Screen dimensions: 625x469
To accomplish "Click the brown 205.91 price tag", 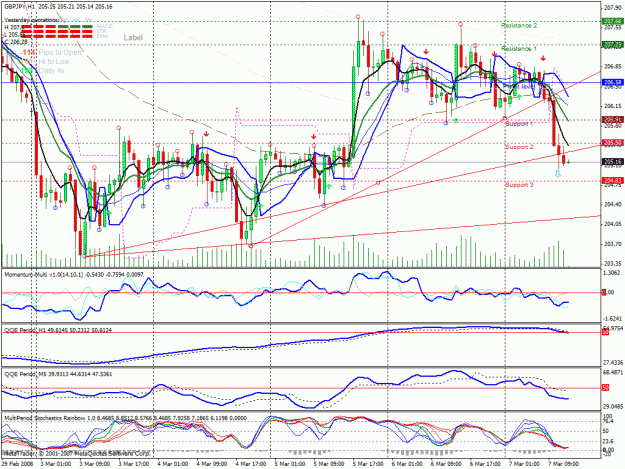I will click(613, 120).
